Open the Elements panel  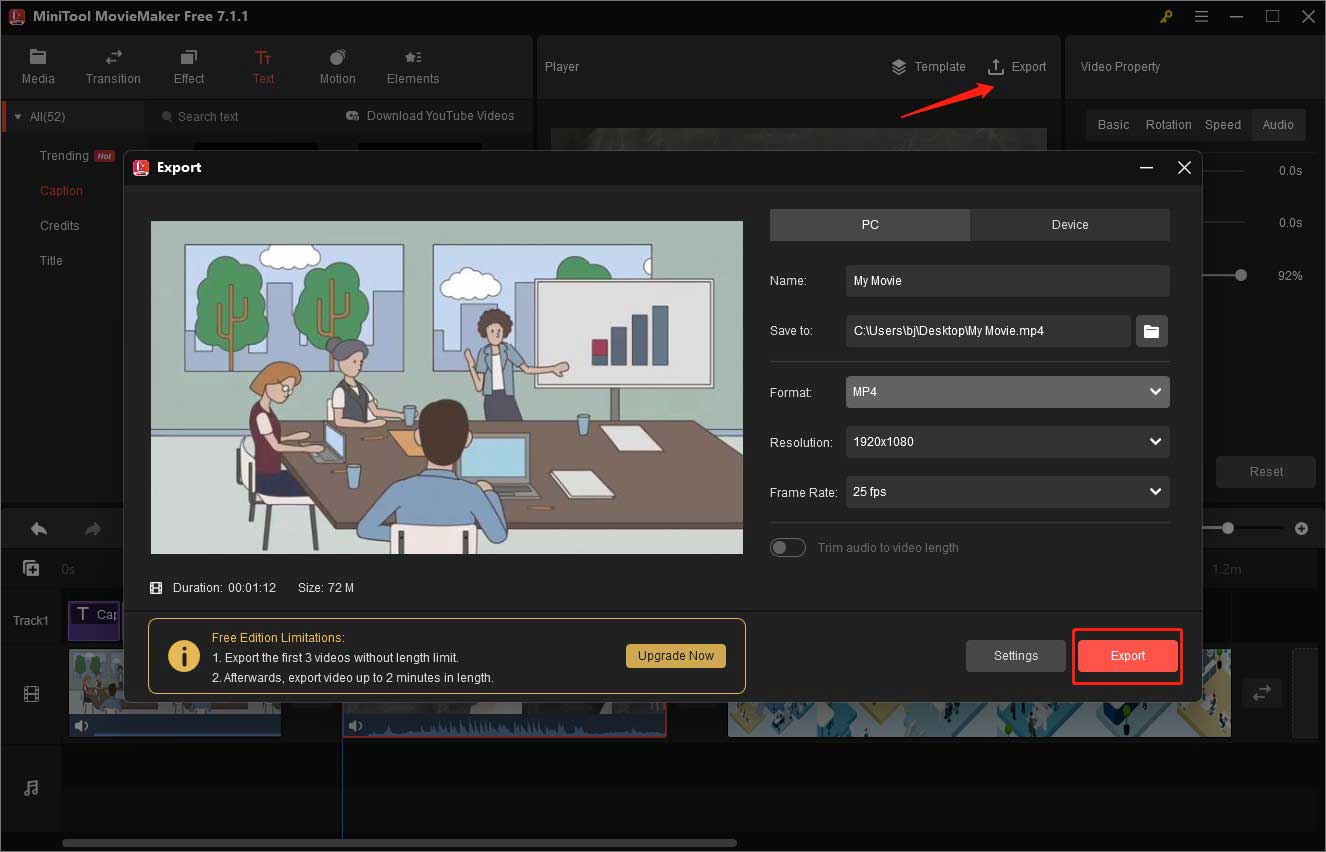tap(412, 66)
